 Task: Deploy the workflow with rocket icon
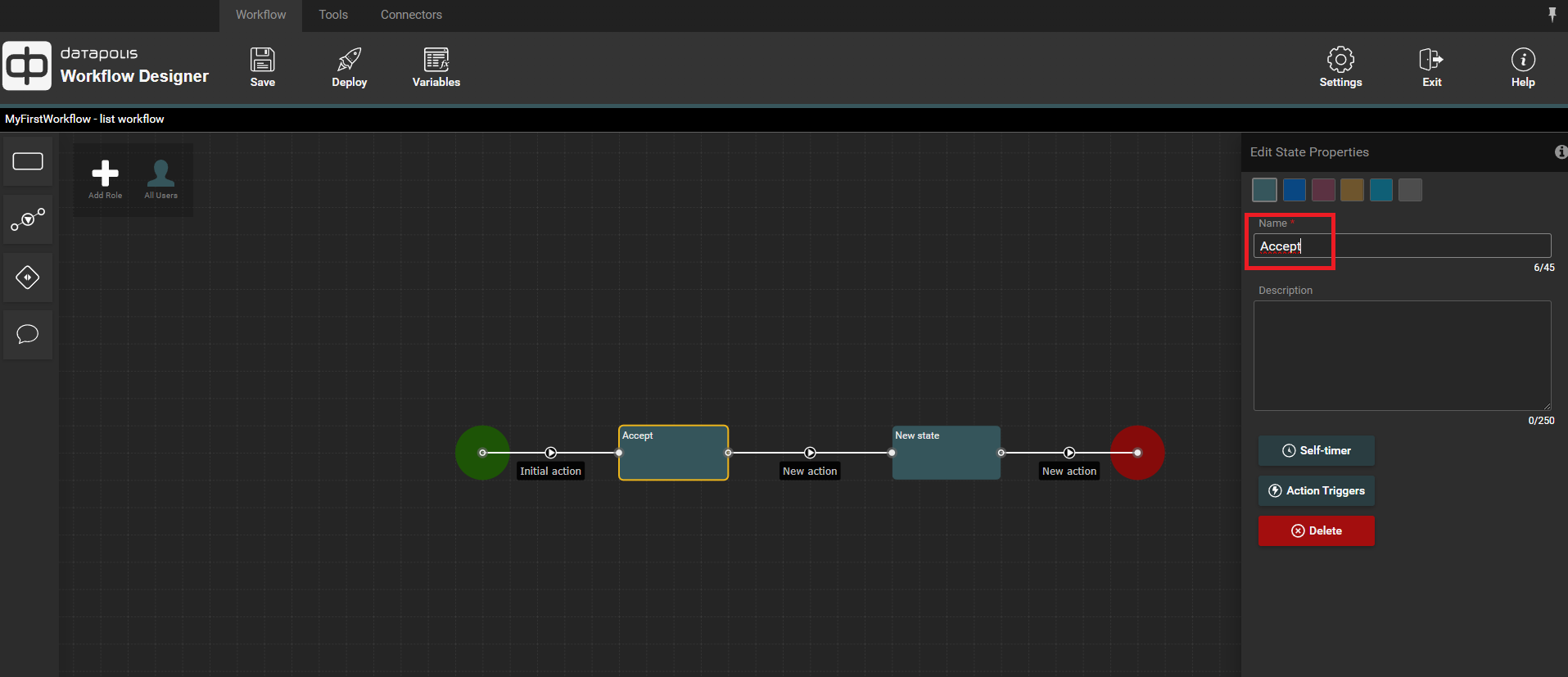349,67
